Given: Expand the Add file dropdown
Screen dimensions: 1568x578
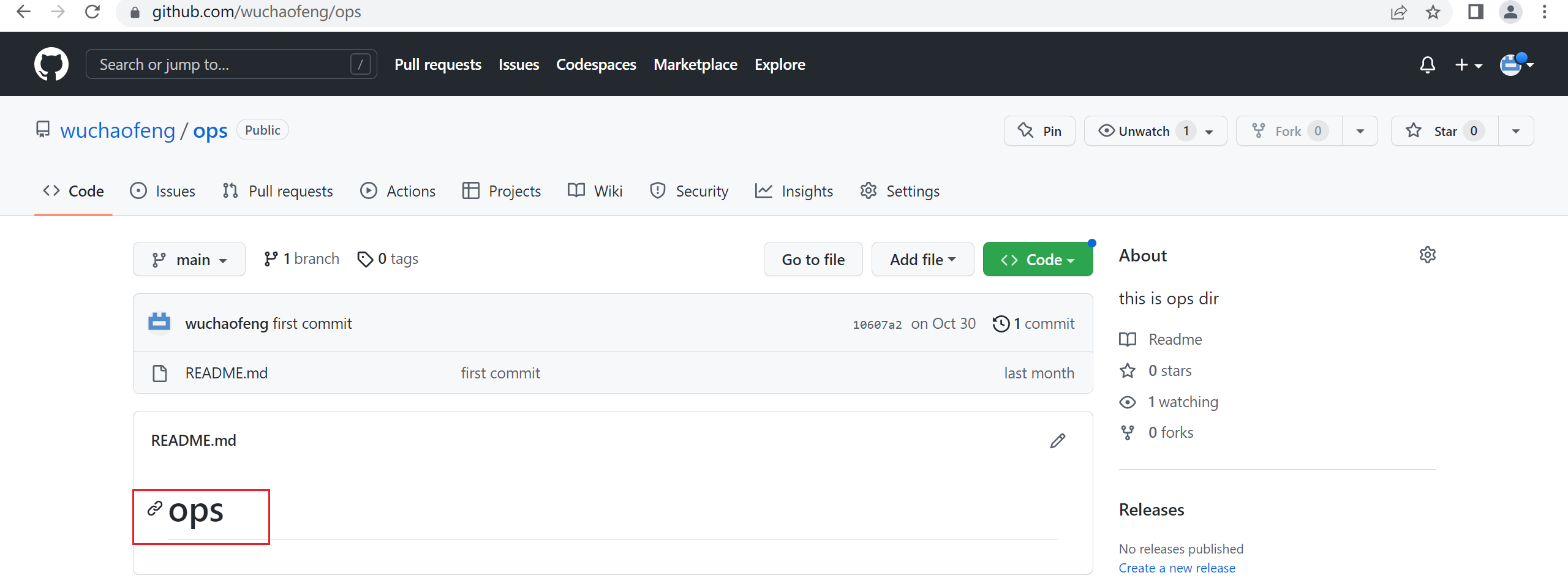Looking at the screenshot, I should click(x=922, y=260).
